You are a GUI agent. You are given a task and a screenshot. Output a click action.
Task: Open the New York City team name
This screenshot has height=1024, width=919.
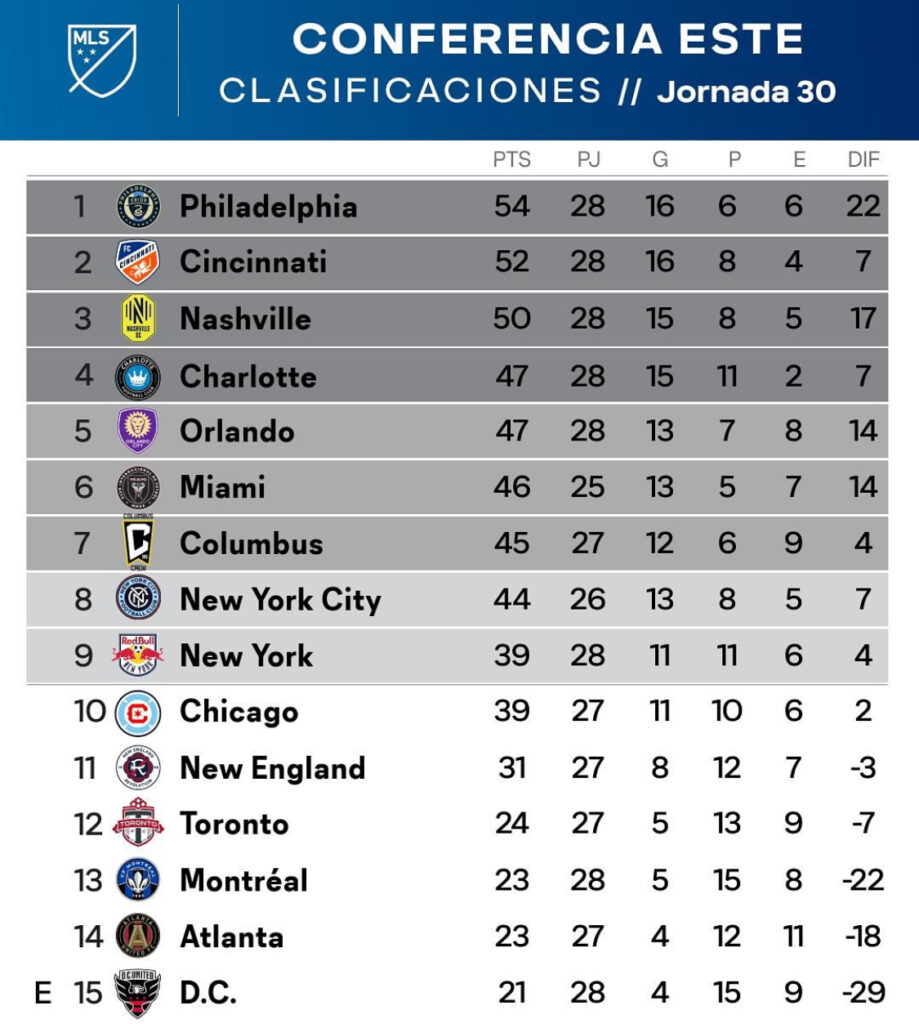[x=280, y=600]
